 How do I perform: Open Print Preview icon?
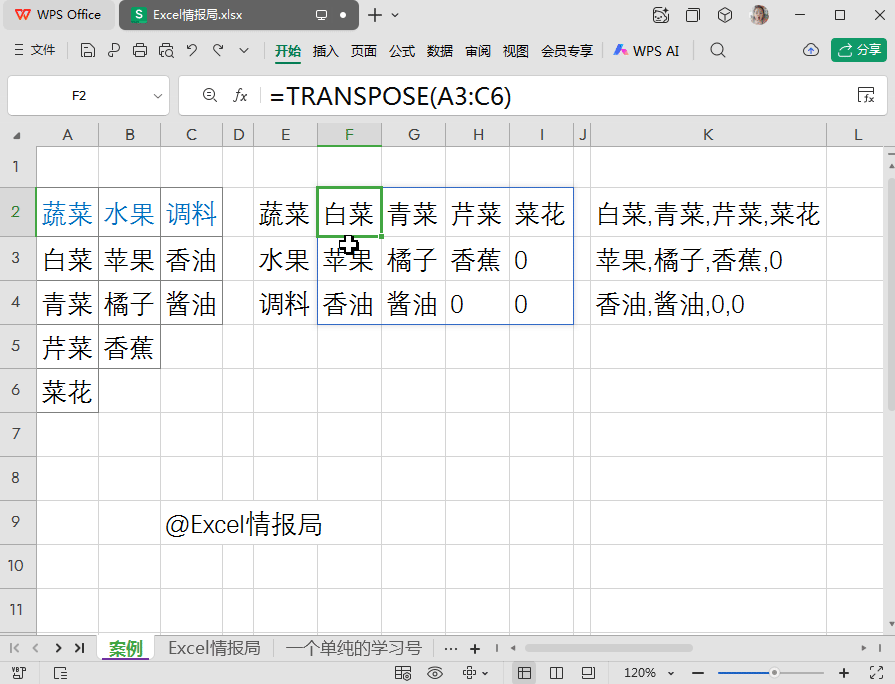[166, 51]
